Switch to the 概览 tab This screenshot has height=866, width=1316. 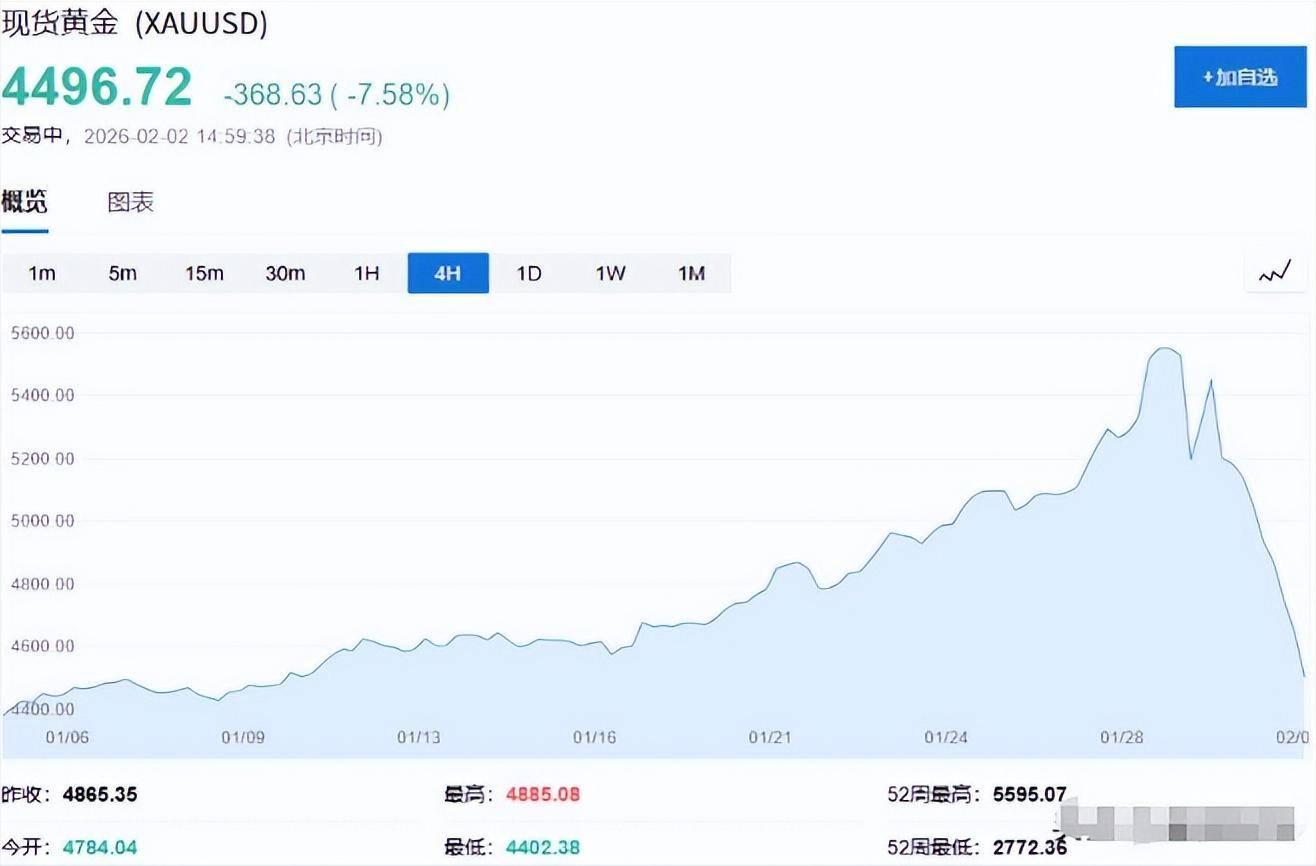24,202
